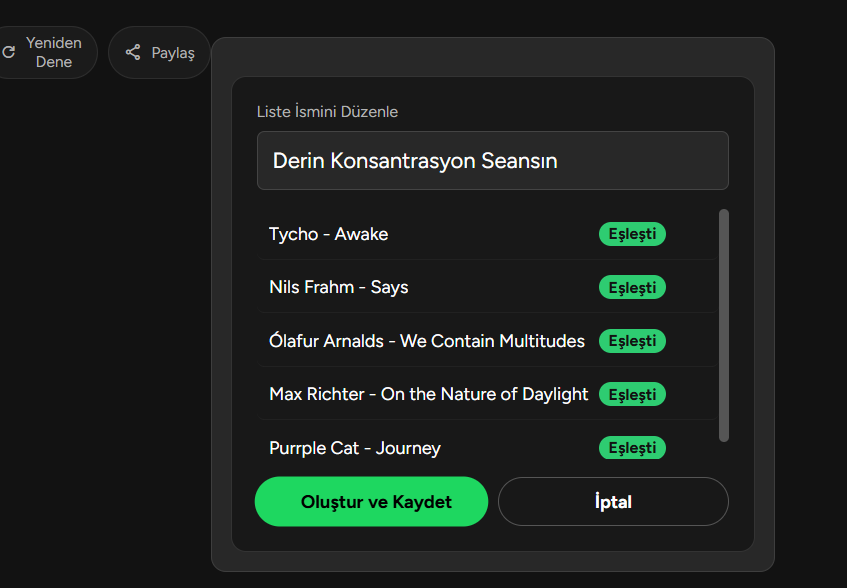Screen dimensions: 847x588
Task: Click Eşleşti badge beside Max Richter track
Action: pyautogui.click(x=632, y=394)
